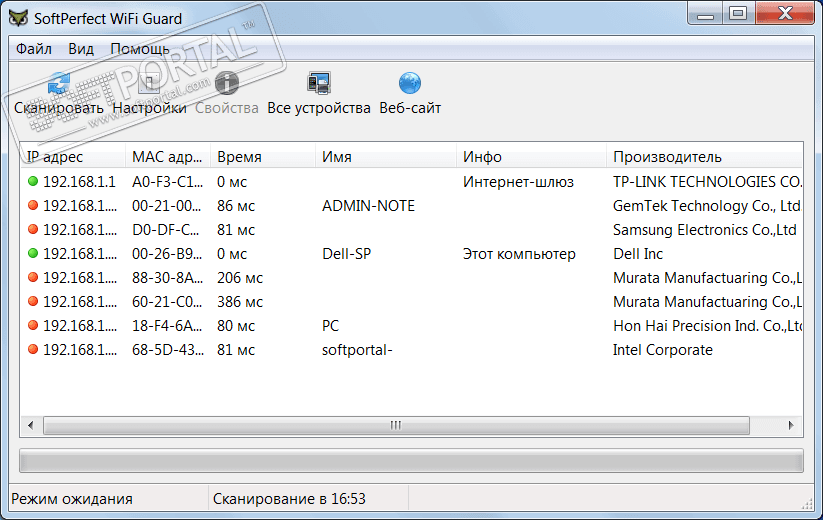Image resolution: width=823 pixels, height=520 pixels.
Task: Click red status dot of 206 мс row
Action: [33, 278]
